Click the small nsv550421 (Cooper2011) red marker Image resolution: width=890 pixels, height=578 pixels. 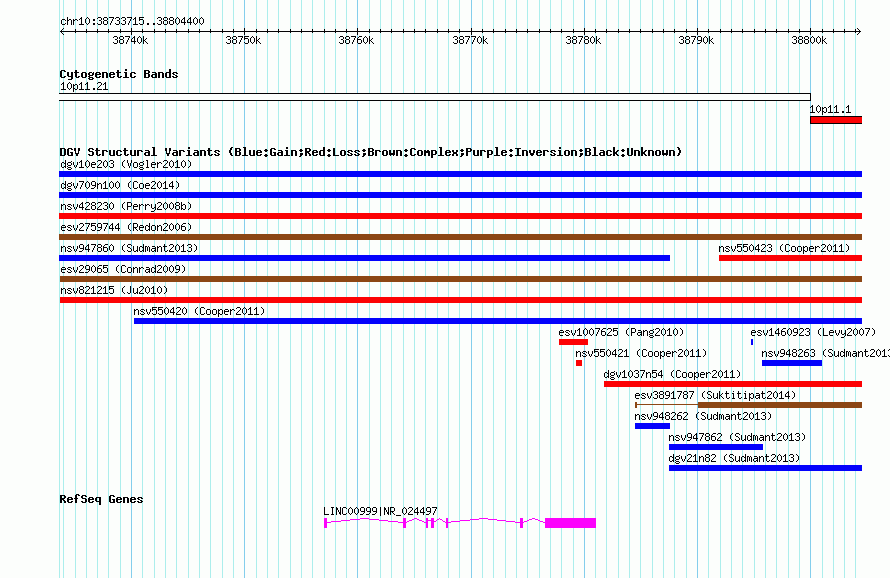click(x=579, y=363)
